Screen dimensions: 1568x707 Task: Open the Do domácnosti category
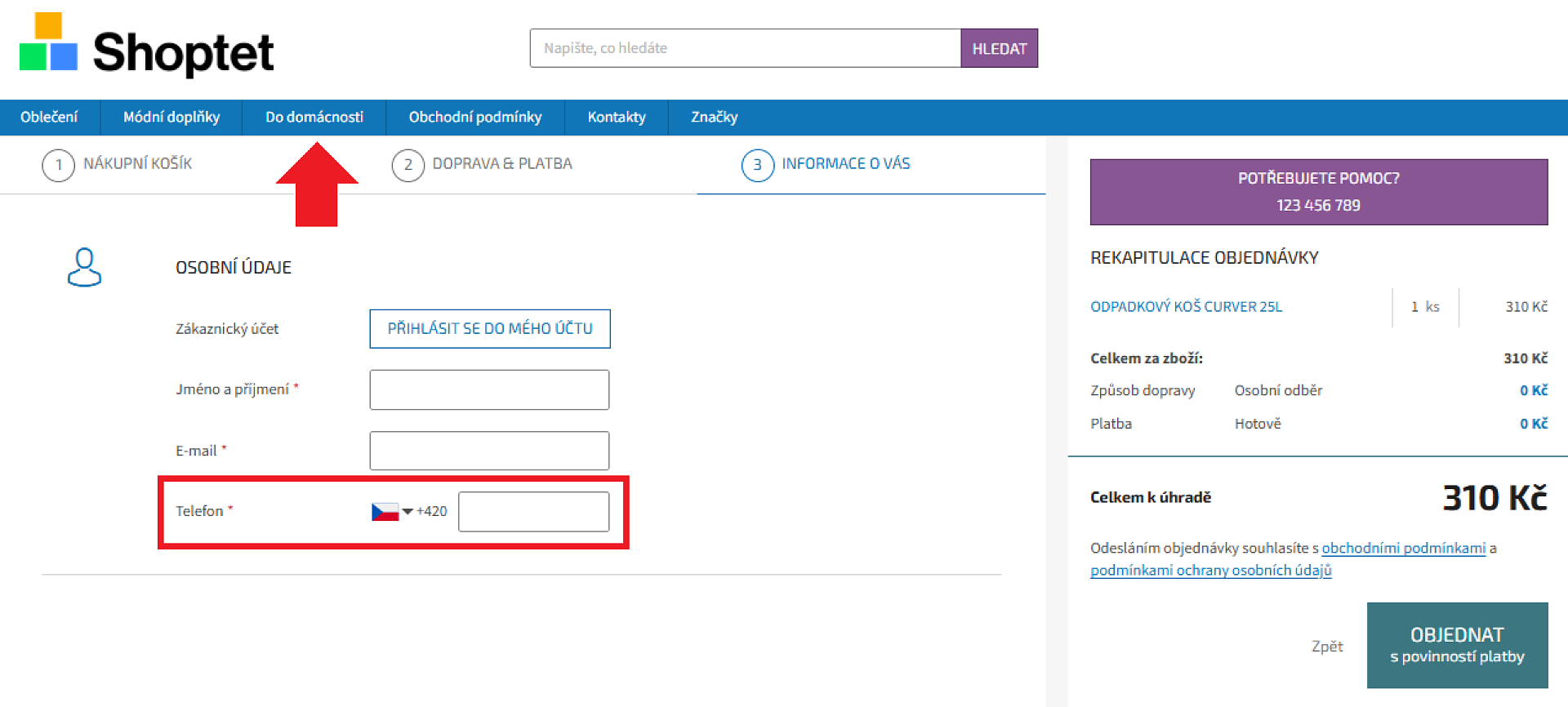point(314,118)
